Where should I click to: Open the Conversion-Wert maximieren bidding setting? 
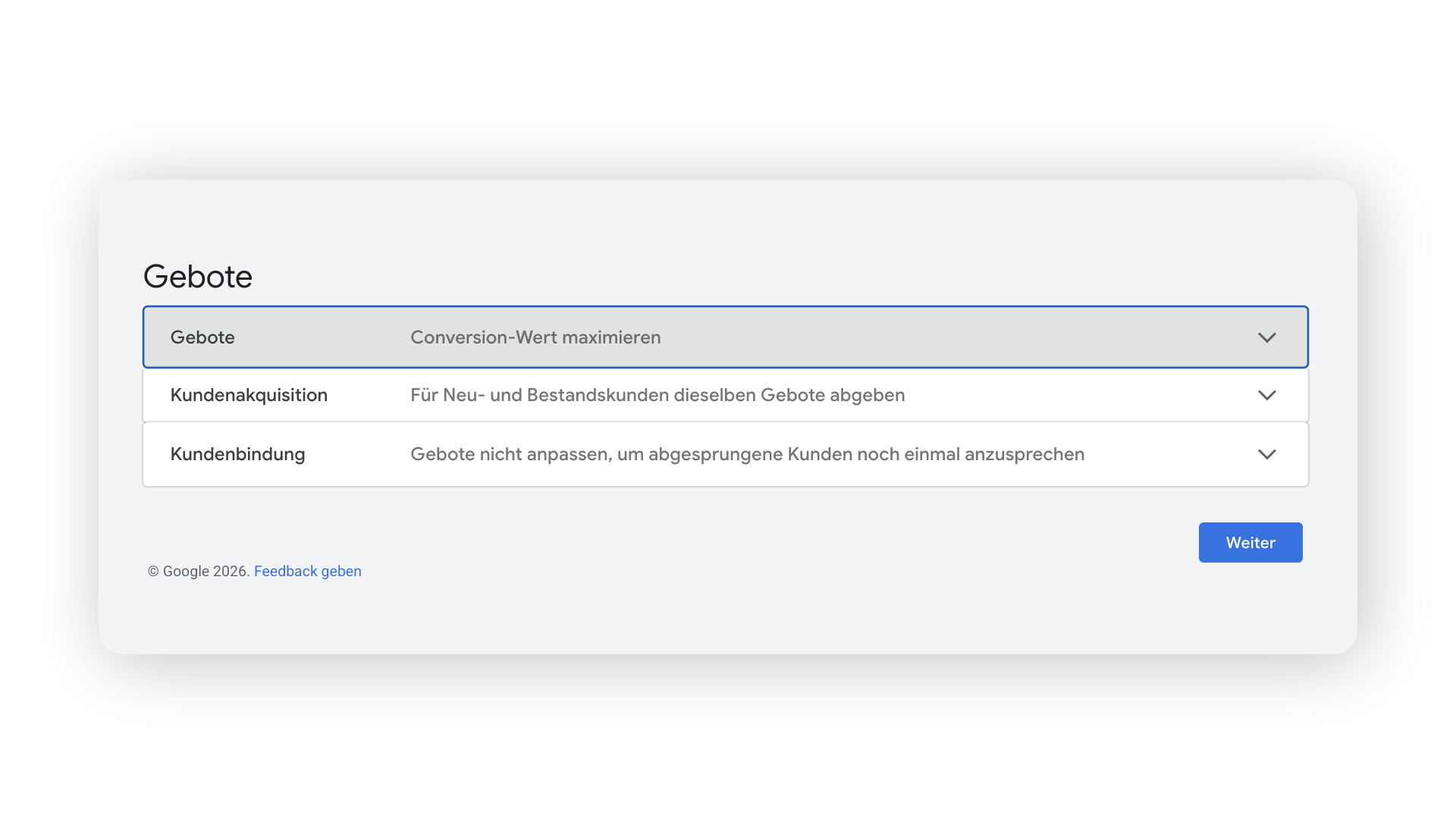coord(725,337)
